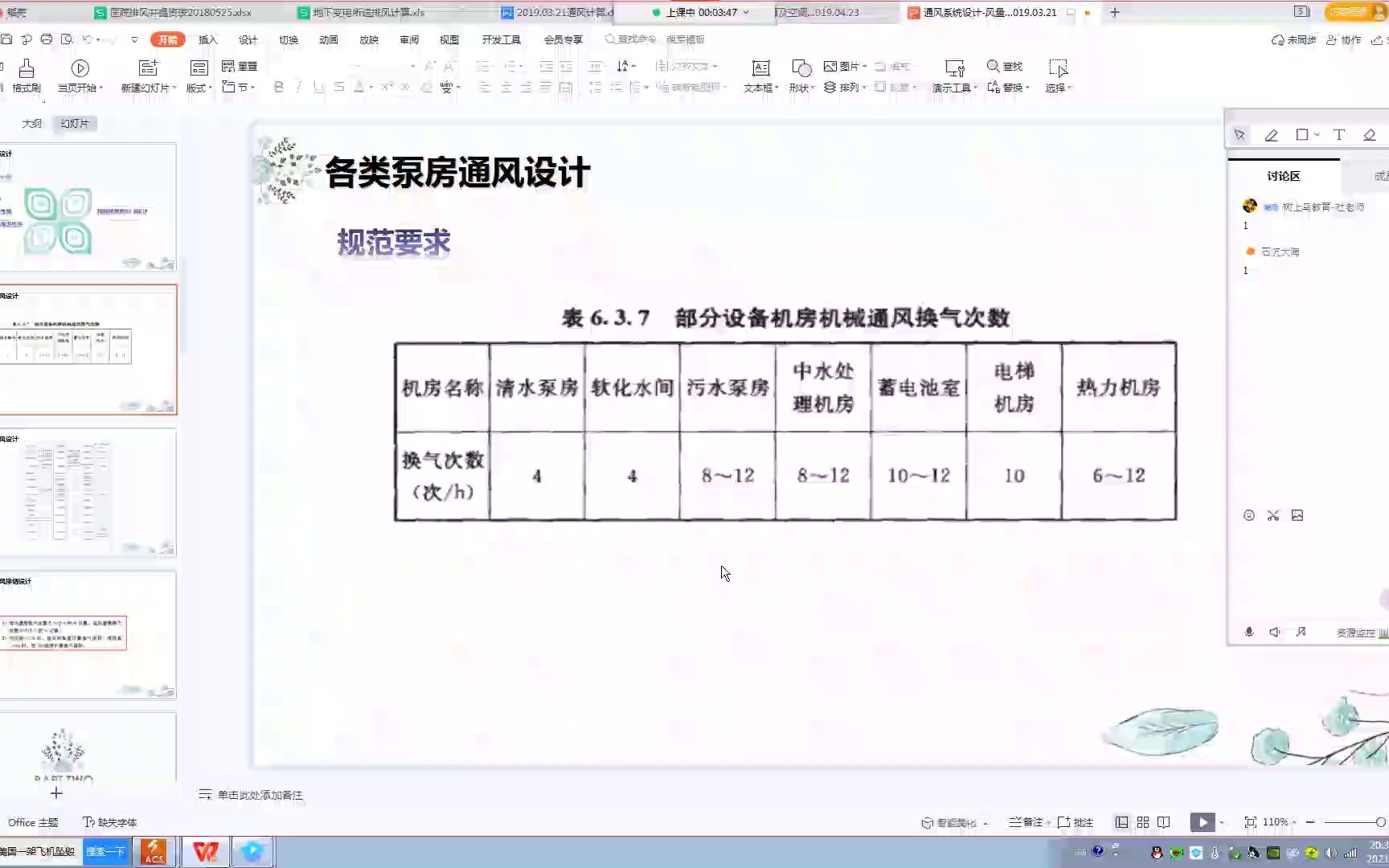1389x868 pixels.
Task: Select the 选择 selection tool
Action: [1058, 76]
